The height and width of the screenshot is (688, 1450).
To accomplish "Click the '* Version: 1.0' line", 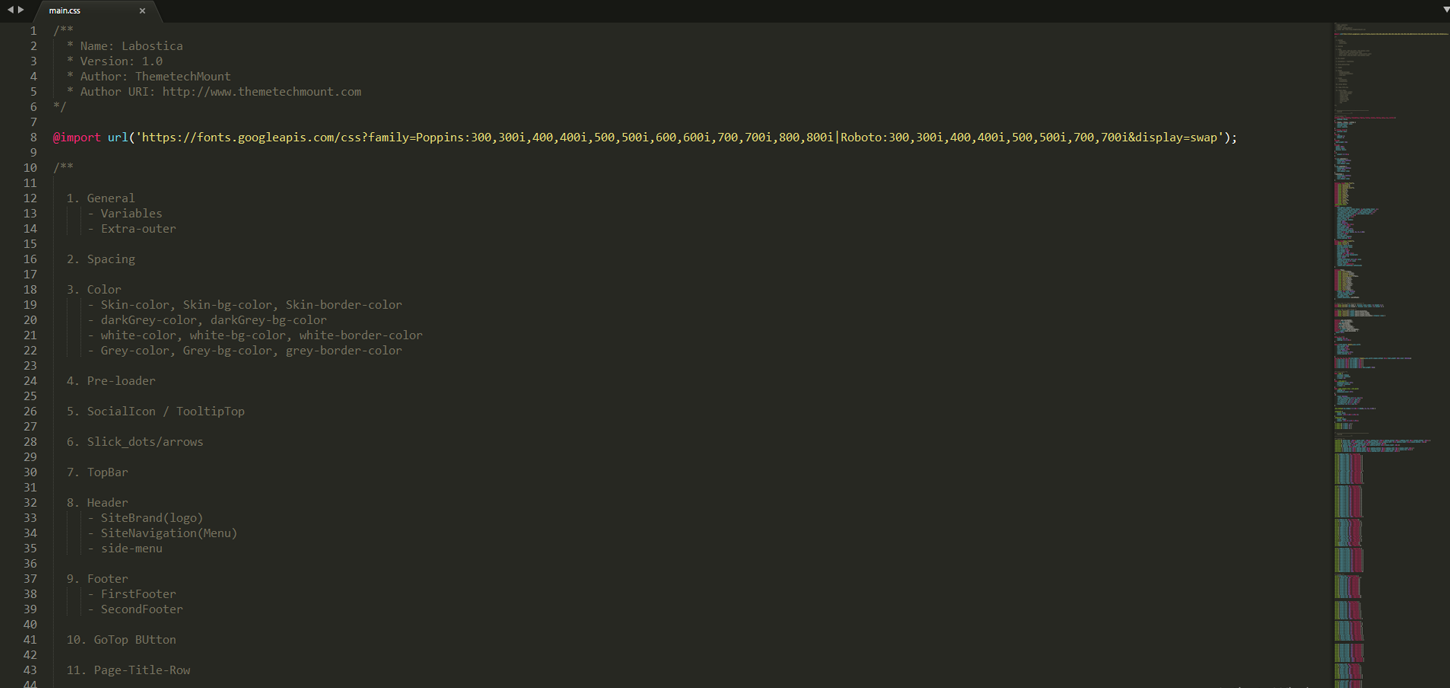I will (115, 61).
